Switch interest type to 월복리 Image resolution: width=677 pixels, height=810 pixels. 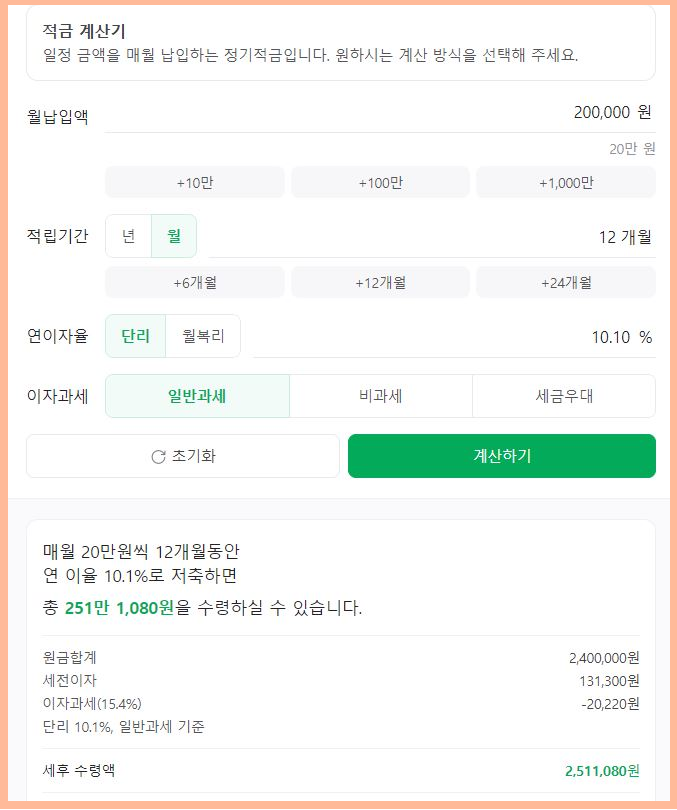[205, 336]
